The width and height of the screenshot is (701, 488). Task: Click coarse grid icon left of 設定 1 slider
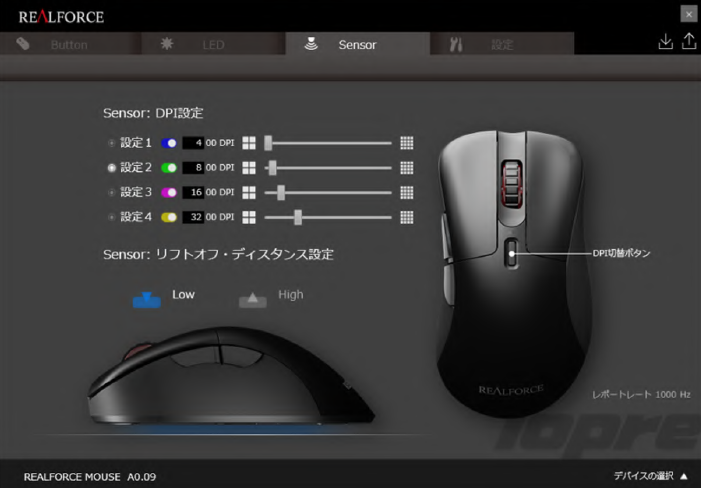coord(249,143)
